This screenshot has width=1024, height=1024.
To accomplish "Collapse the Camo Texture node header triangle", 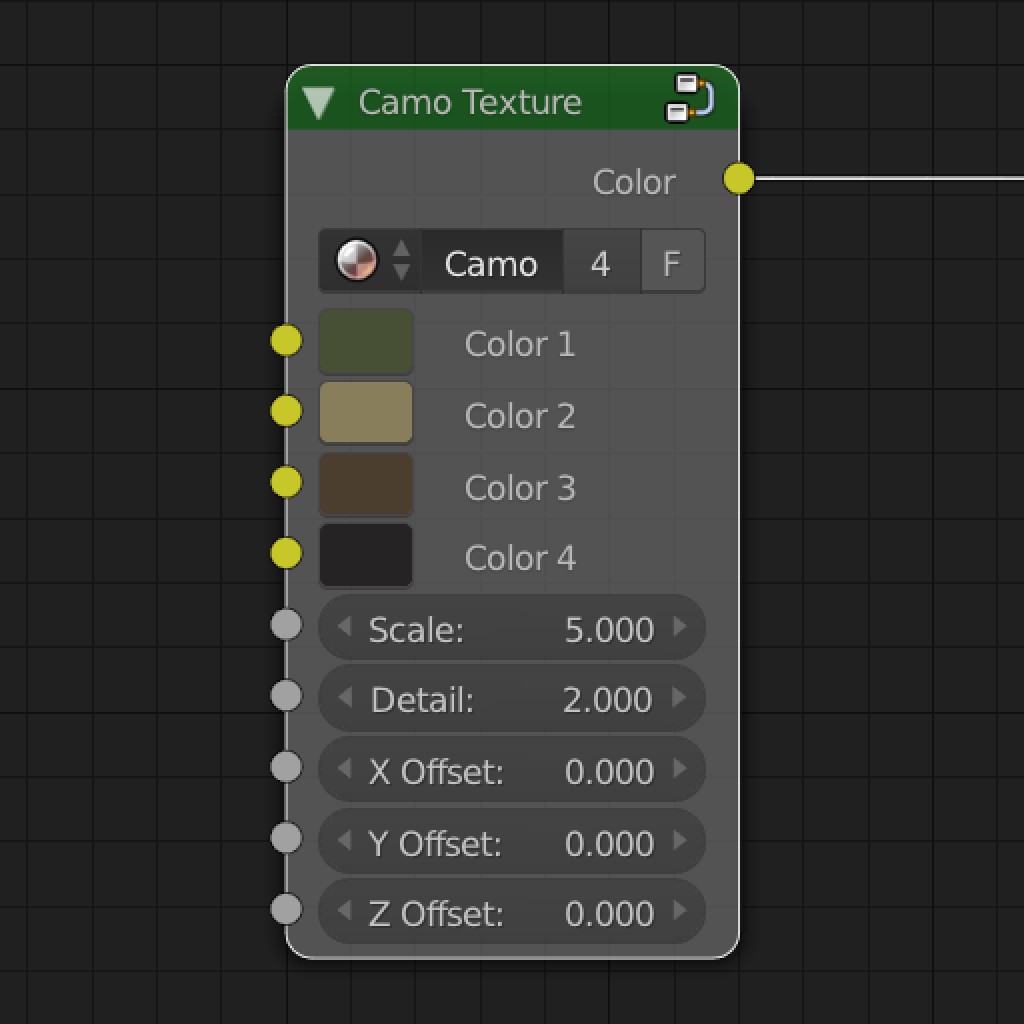I will (x=318, y=100).
